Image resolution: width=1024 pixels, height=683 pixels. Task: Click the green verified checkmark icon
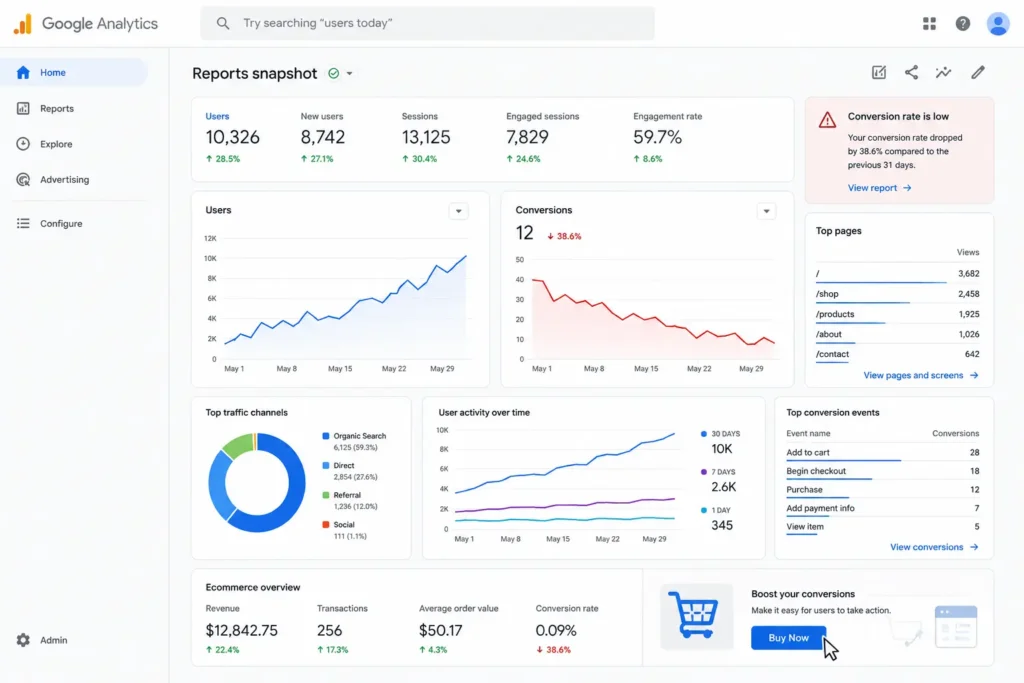pos(334,73)
